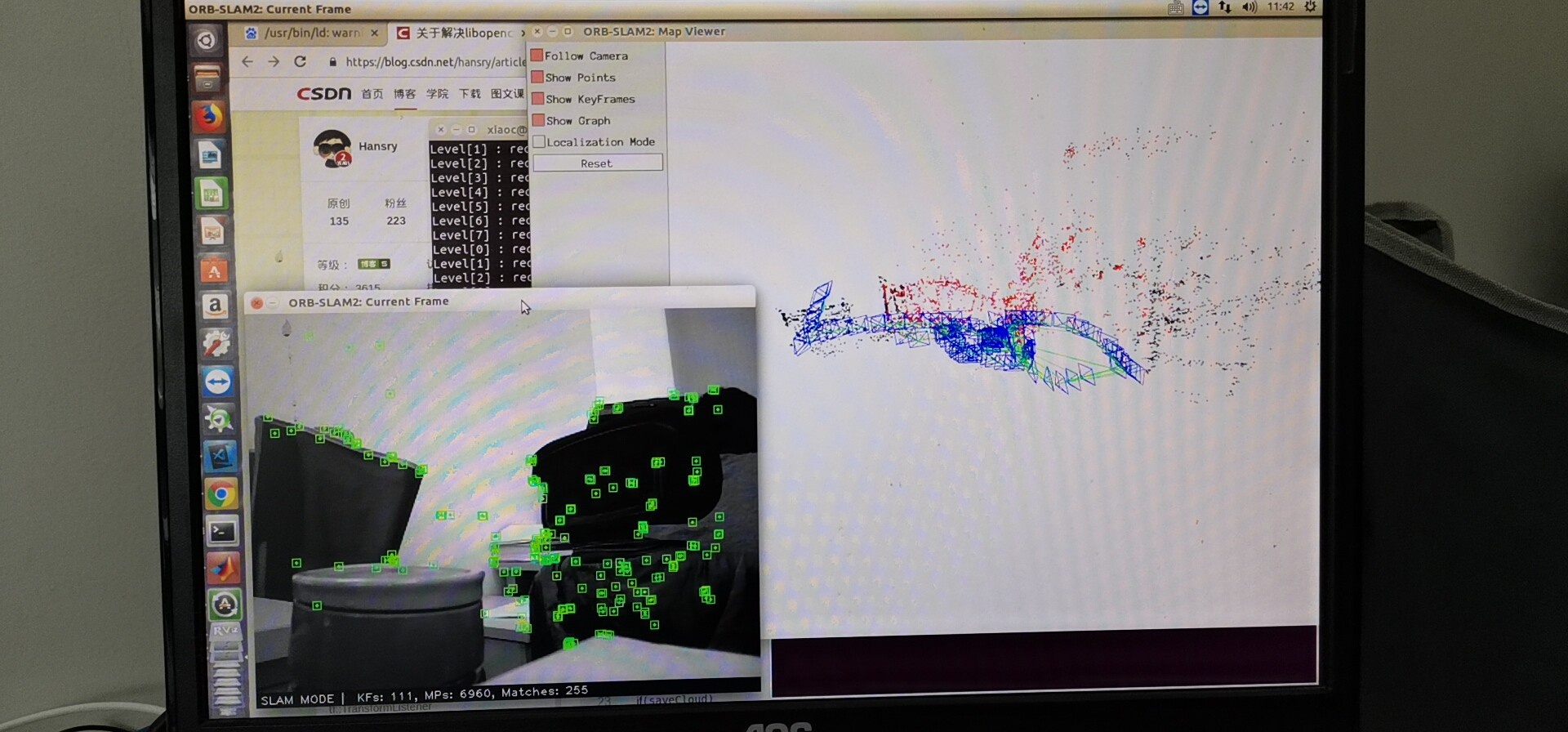This screenshot has width=1568, height=732.
Task: Open LibreOffice Calc from the launcher
Action: [x=212, y=194]
